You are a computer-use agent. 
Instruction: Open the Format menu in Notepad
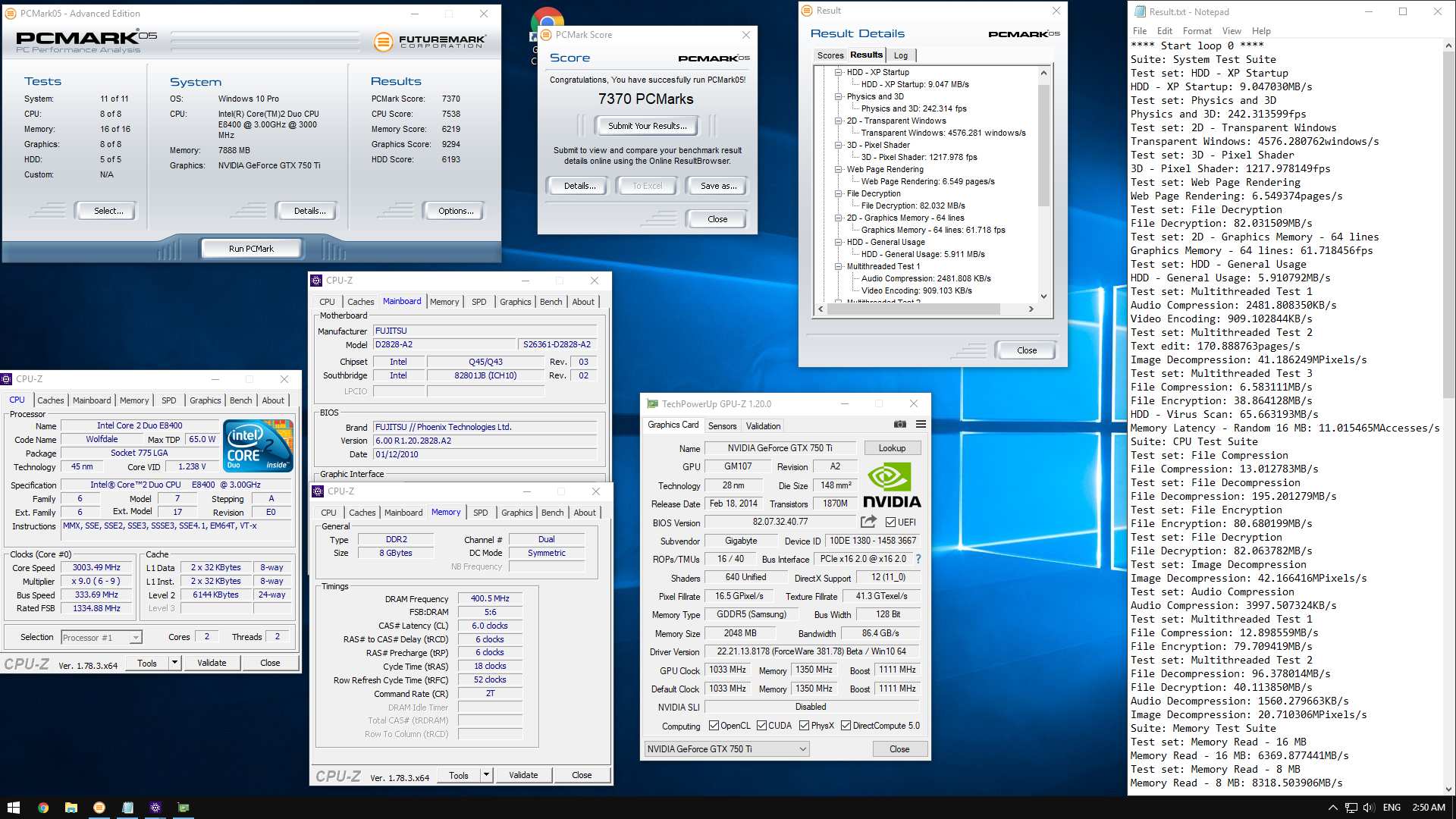[x=1197, y=31]
